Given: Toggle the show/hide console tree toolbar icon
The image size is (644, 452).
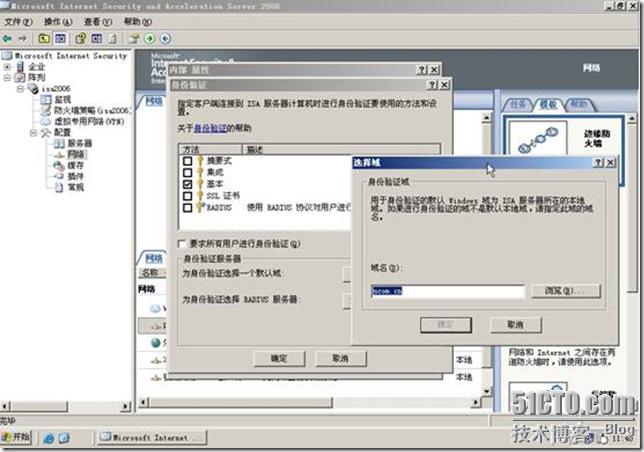Looking at the screenshot, I should (x=60, y=39).
